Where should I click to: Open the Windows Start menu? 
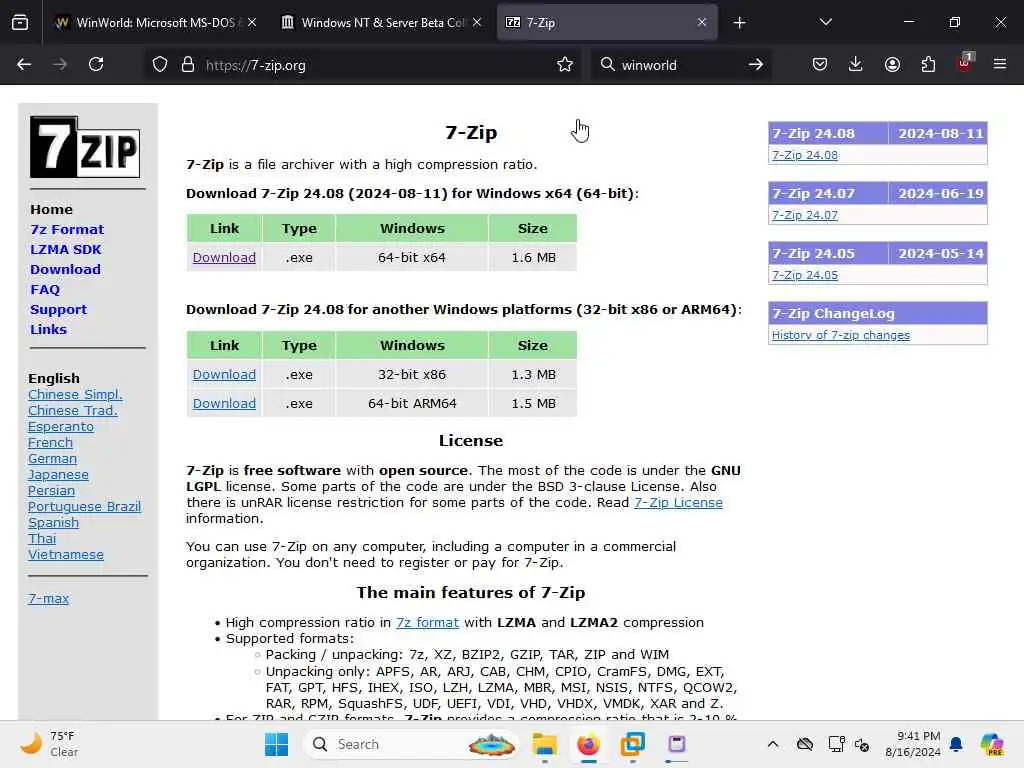click(x=276, y=744)
